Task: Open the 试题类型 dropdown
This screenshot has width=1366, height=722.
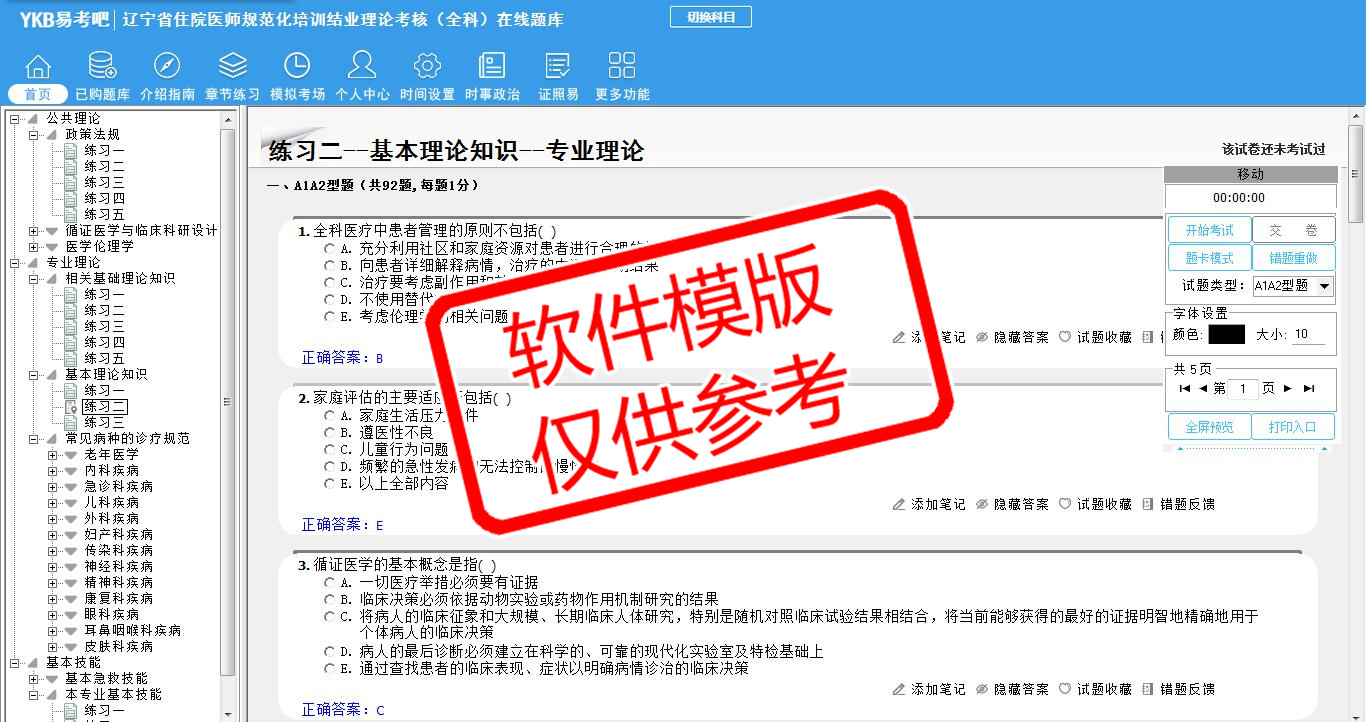Action: [x=1293, y=286]
